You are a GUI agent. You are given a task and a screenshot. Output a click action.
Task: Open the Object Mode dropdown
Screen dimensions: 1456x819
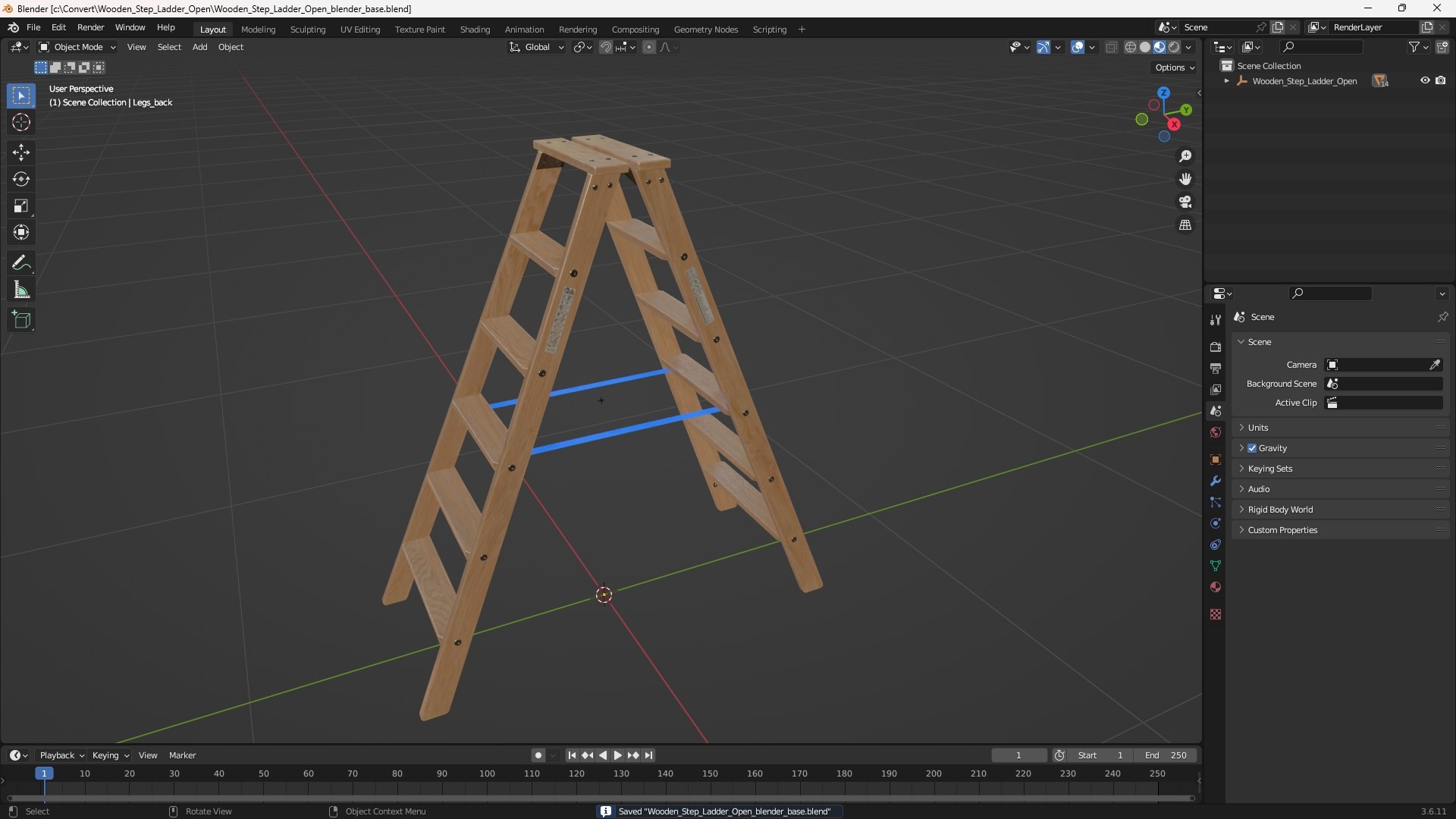pos(77,47)
